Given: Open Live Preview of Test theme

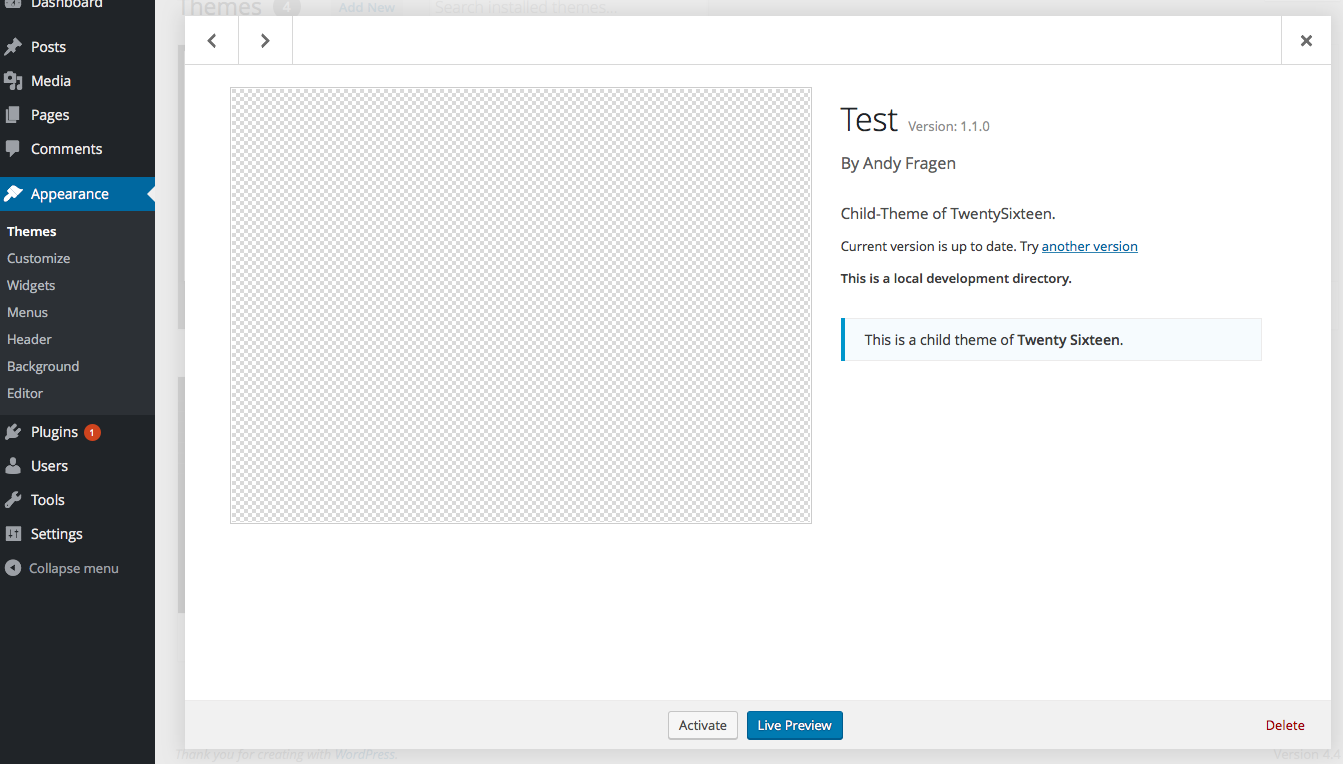Looking at the screenshot, I should 795,725.
